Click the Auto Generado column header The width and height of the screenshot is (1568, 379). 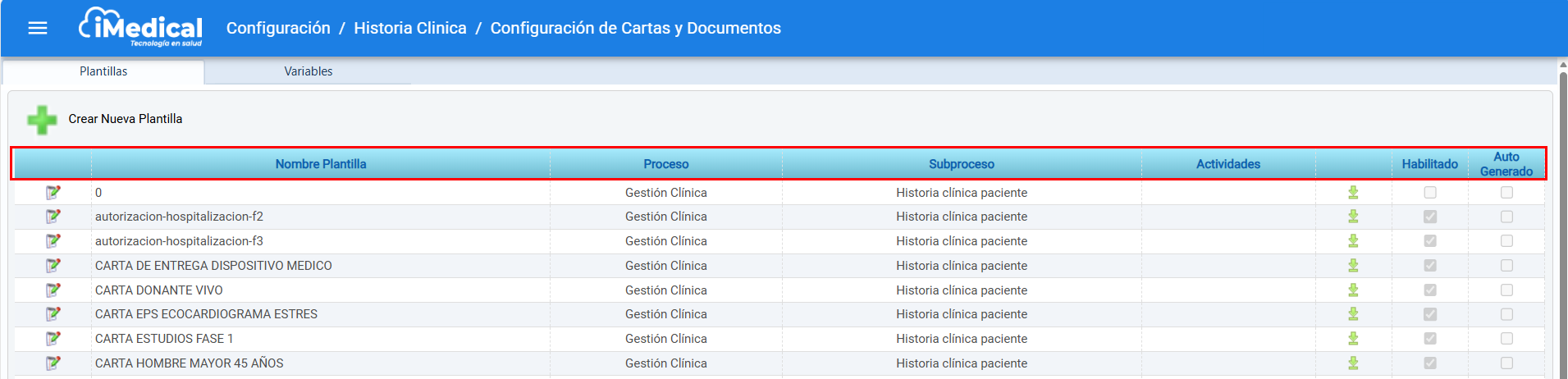1506,164
